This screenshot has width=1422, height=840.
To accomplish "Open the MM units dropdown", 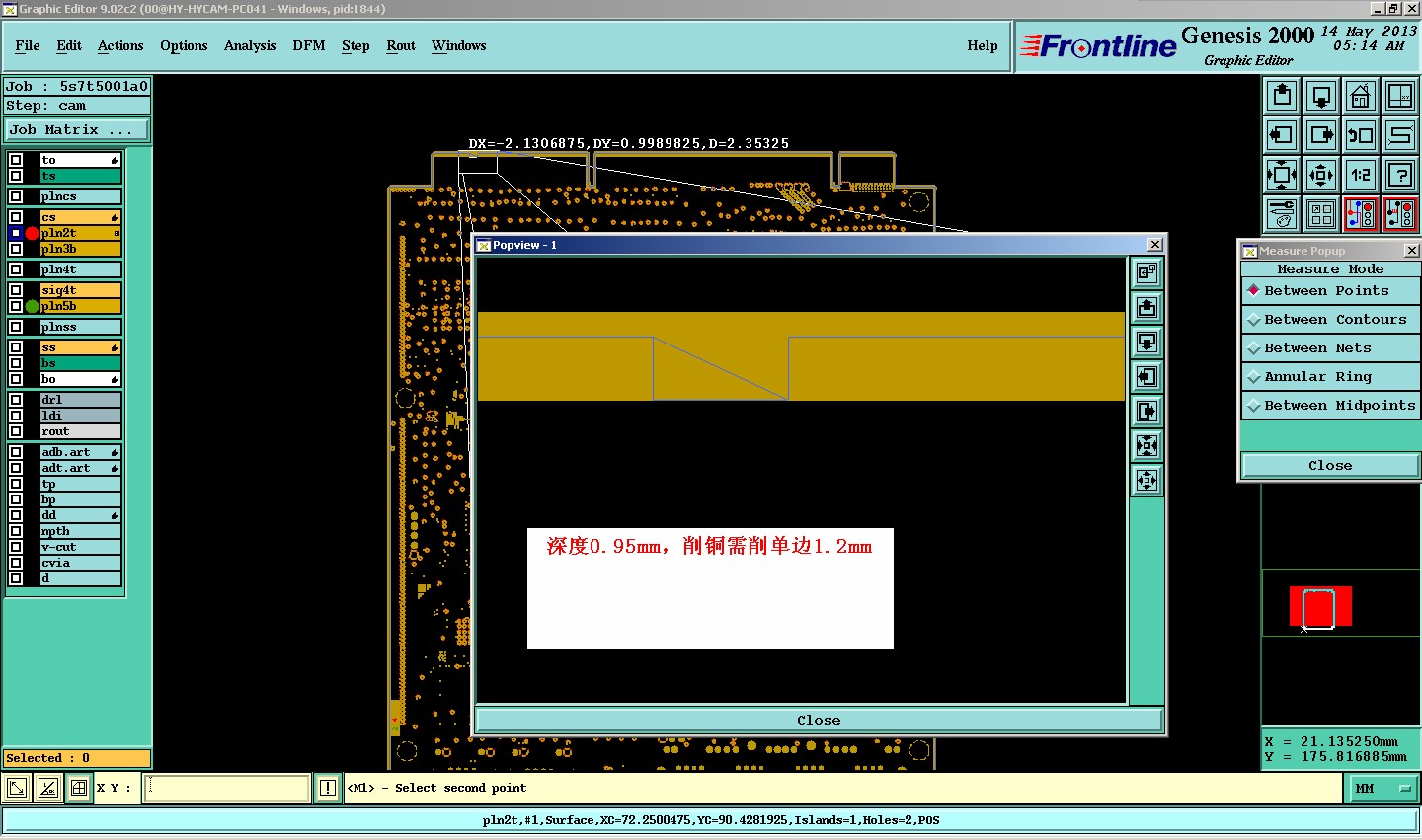I will 1382,788.
